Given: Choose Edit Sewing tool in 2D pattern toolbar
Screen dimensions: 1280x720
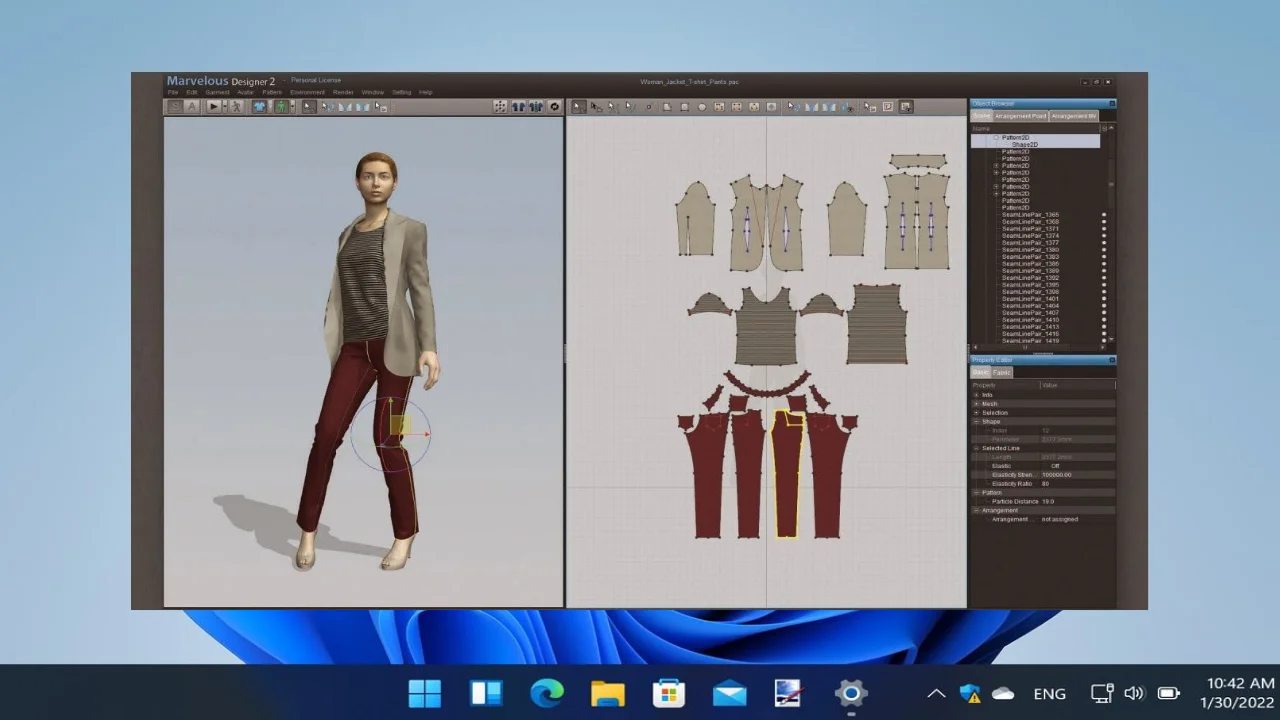Looking at the screenshot, I should pos(793,106).
